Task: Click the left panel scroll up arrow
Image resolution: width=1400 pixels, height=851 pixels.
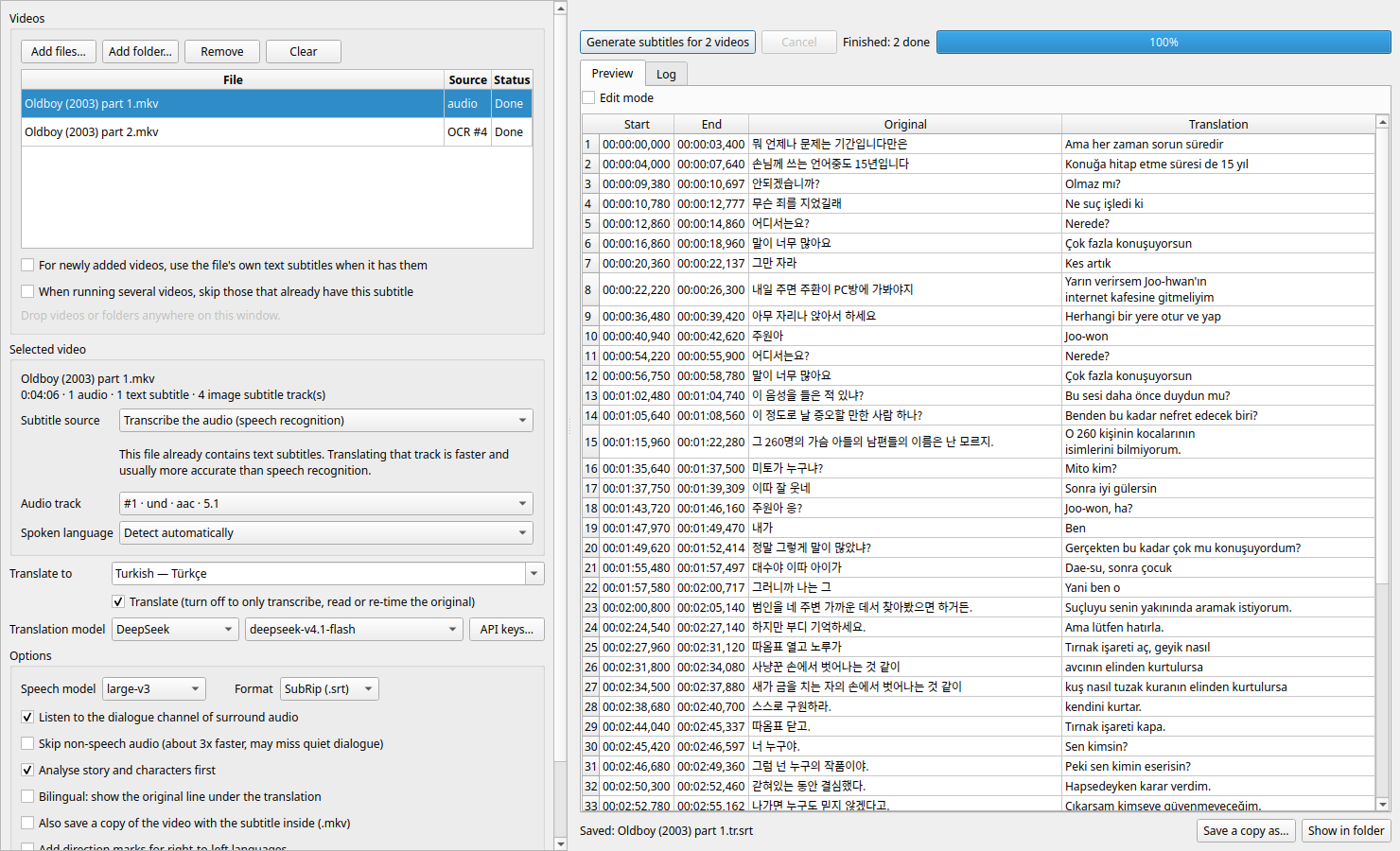Action: (560, 9)
